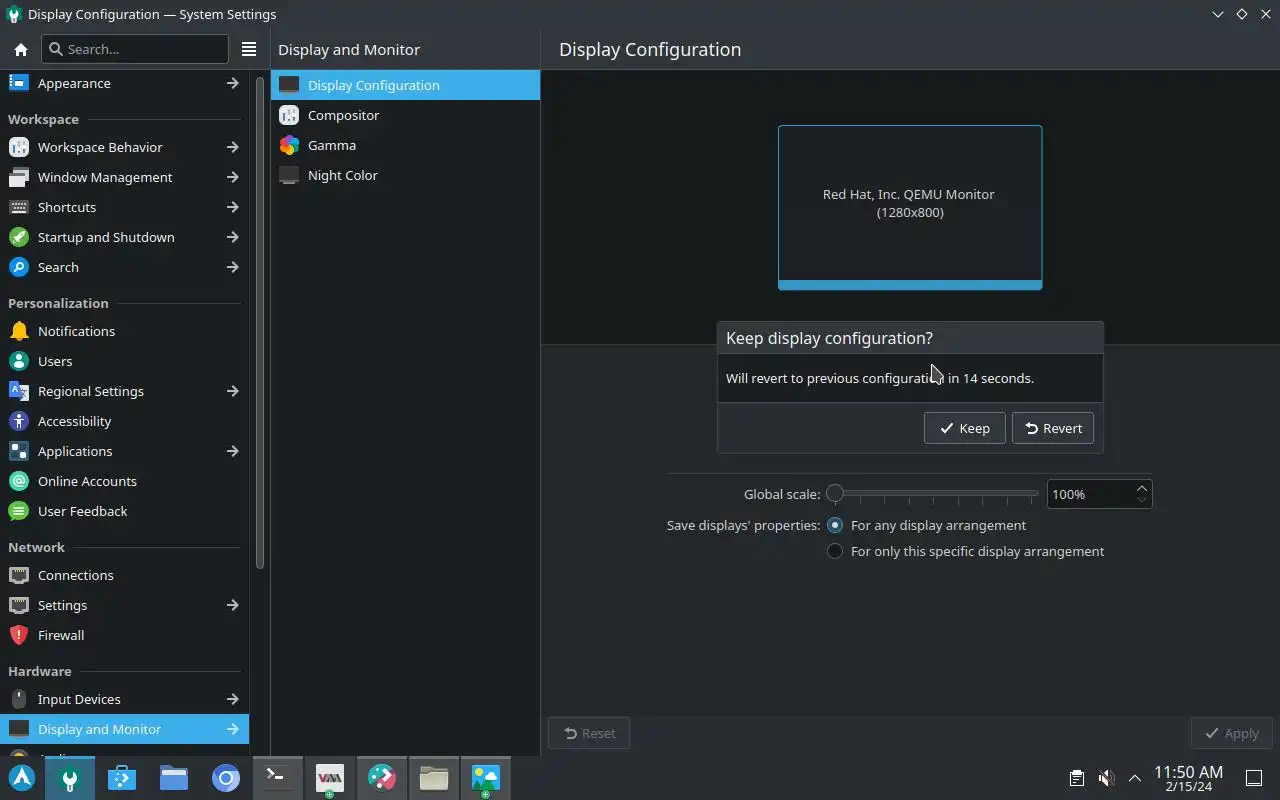Click the Global scale slider handle
Screen dimensions: 1280x800
(835, 493)
